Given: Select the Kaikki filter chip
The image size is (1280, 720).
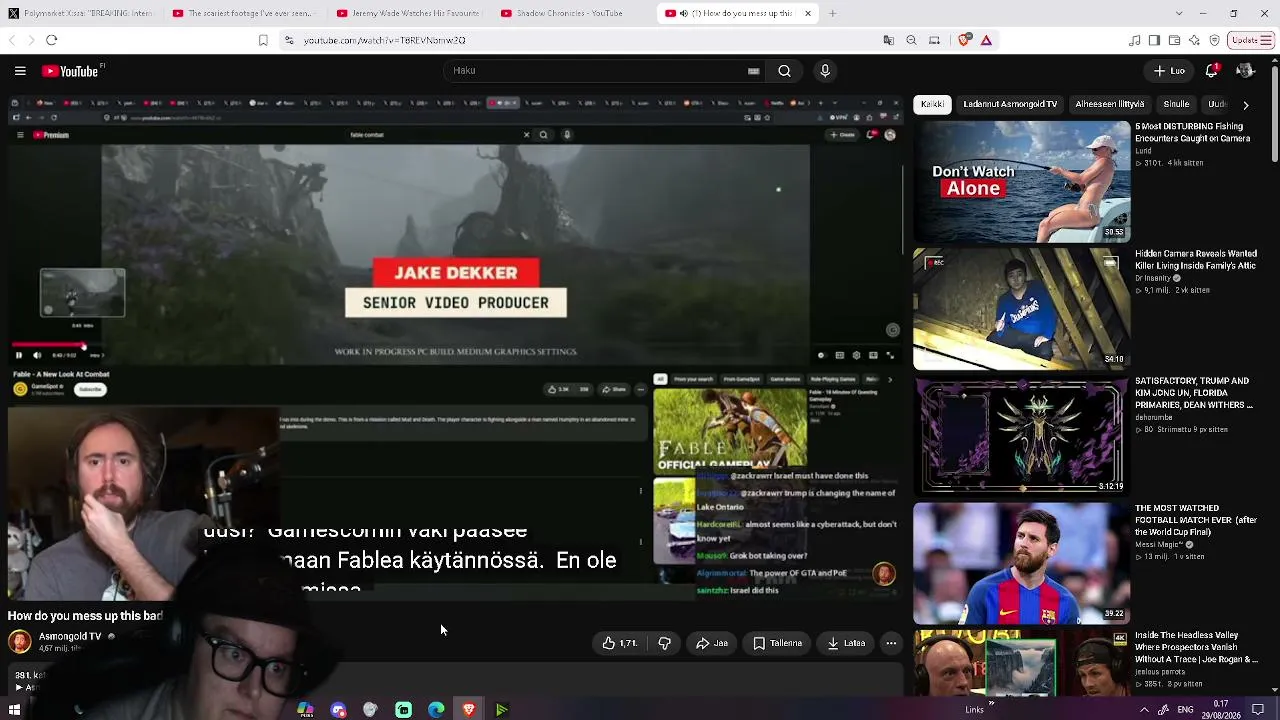Looking at the screenshot, I should [x=932, y=104].
